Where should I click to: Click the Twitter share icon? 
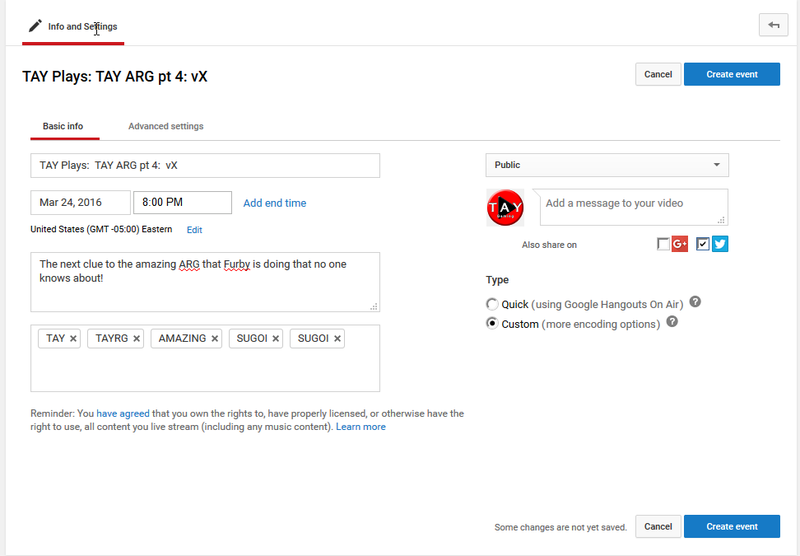point(720,244)
